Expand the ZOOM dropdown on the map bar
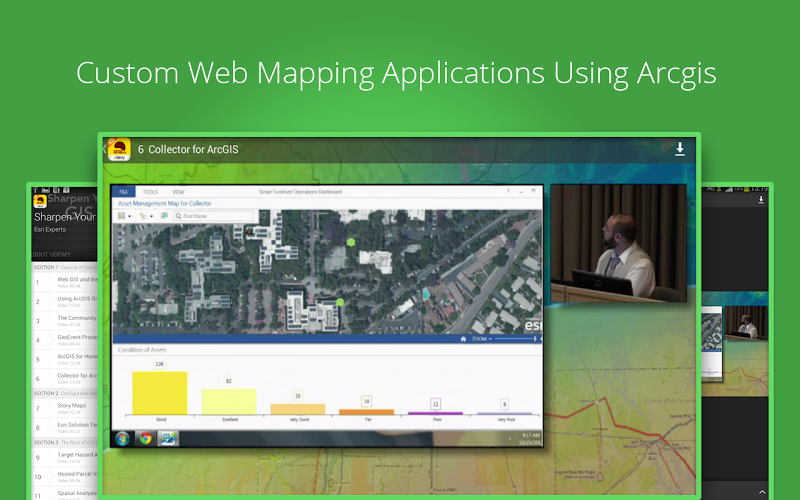 tap(482, 339)
